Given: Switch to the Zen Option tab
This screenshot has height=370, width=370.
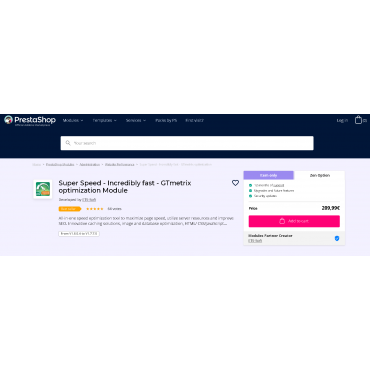Looking at the screenshot, I should (x=319, y=175).
